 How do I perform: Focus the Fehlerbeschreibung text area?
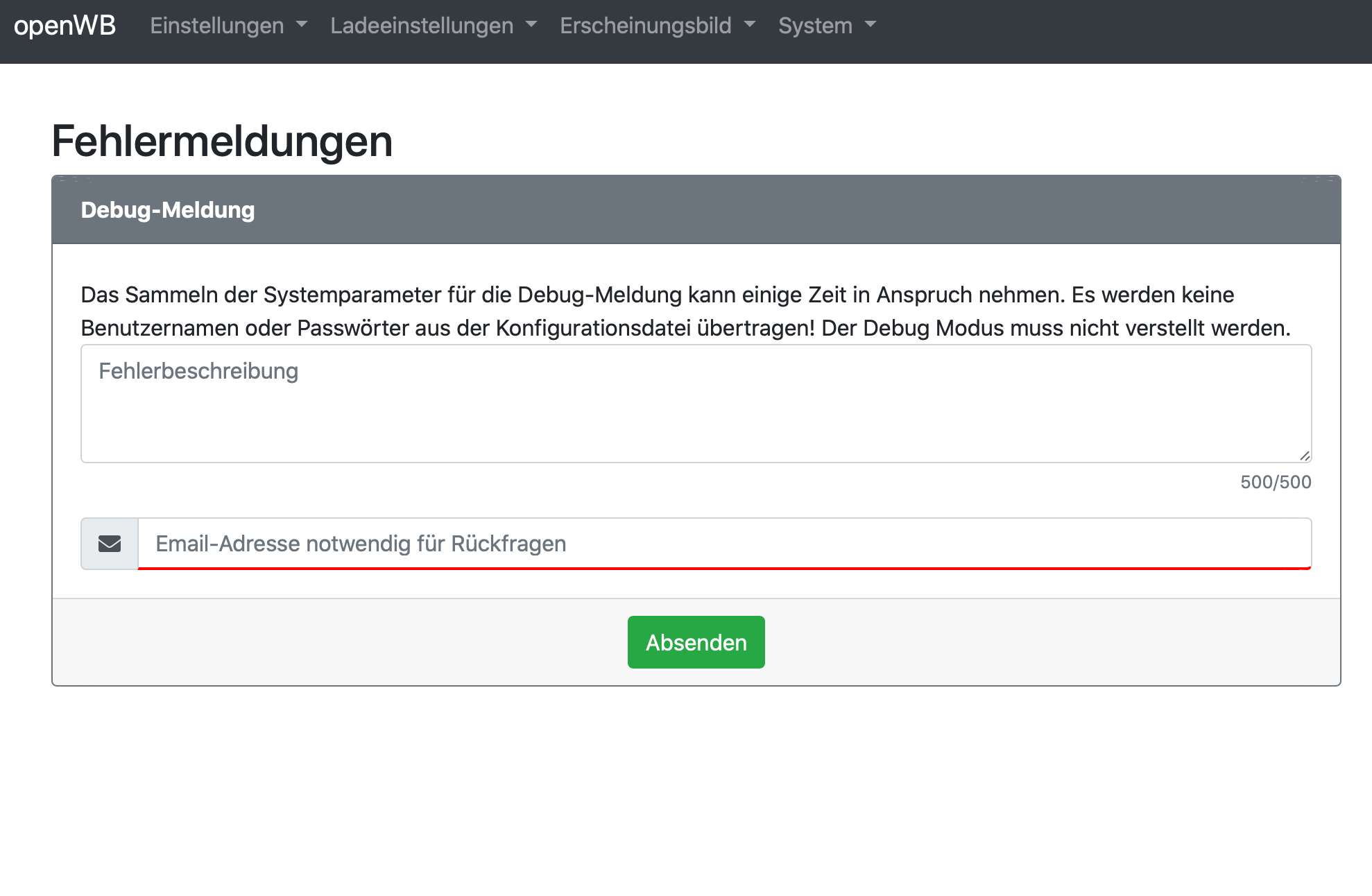click(x=696, y=404)
